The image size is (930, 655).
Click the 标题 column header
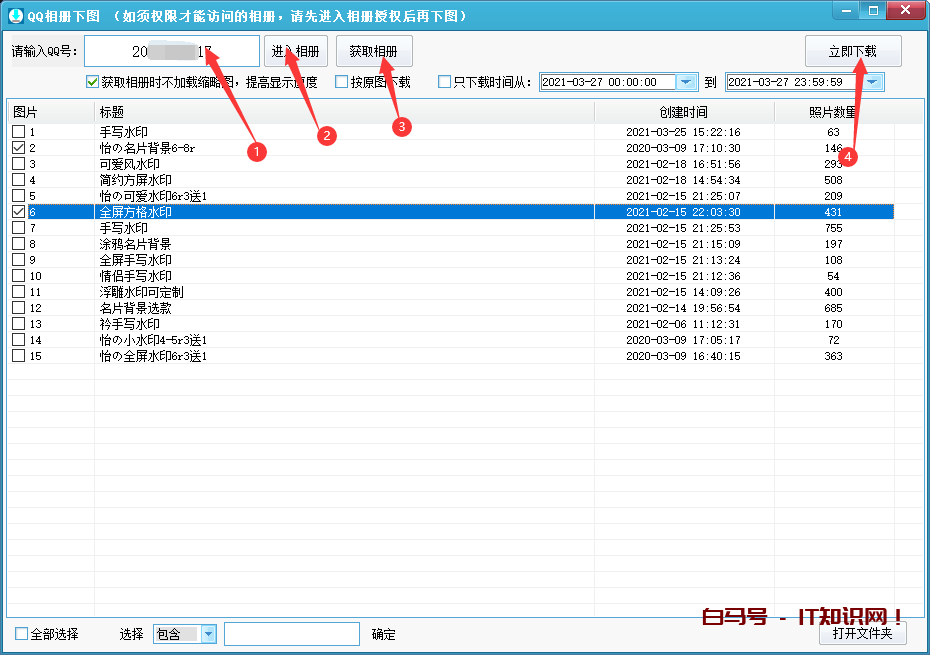[344, 112]
